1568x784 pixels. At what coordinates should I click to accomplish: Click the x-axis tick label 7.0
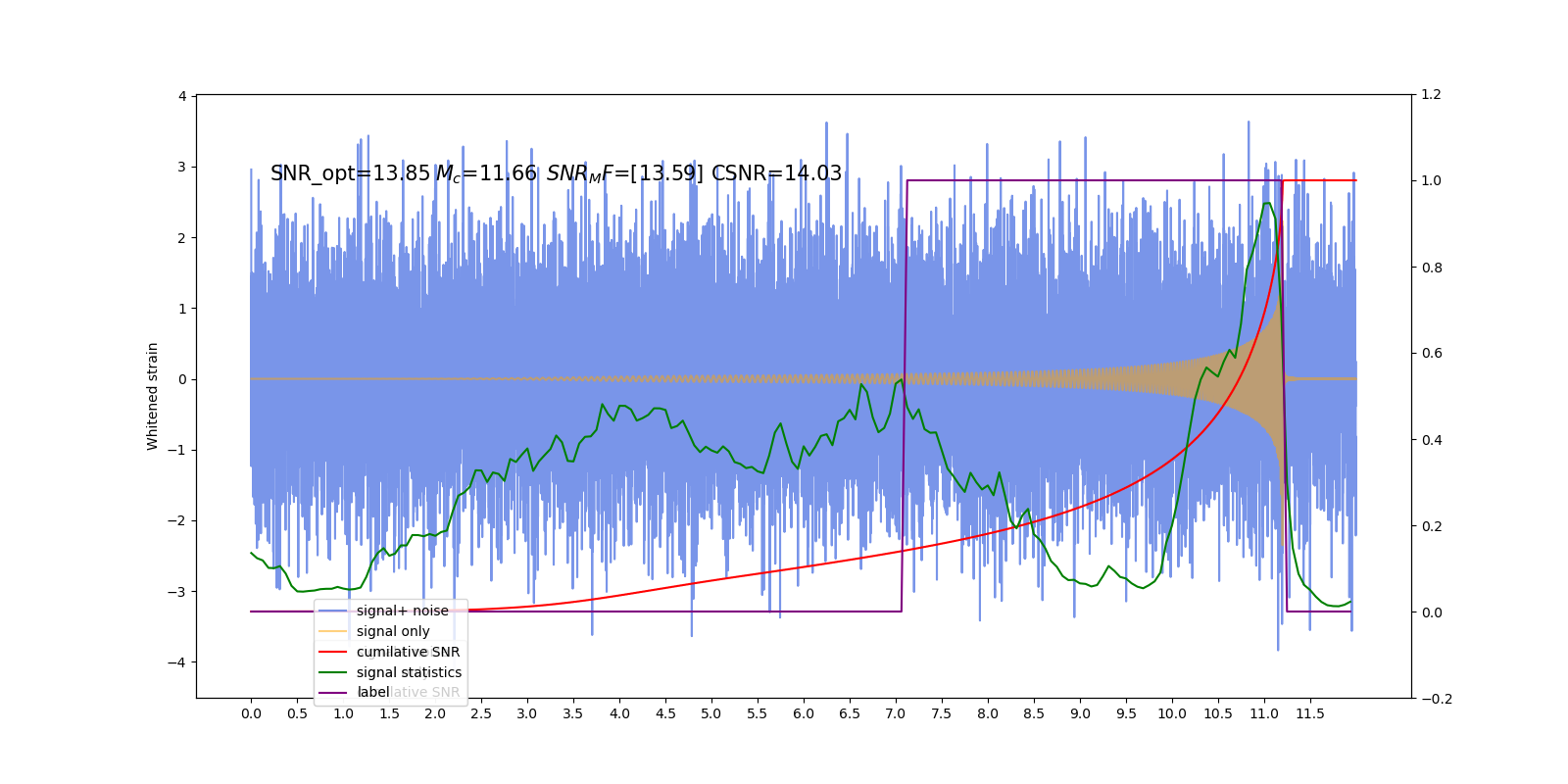(896, 713)
